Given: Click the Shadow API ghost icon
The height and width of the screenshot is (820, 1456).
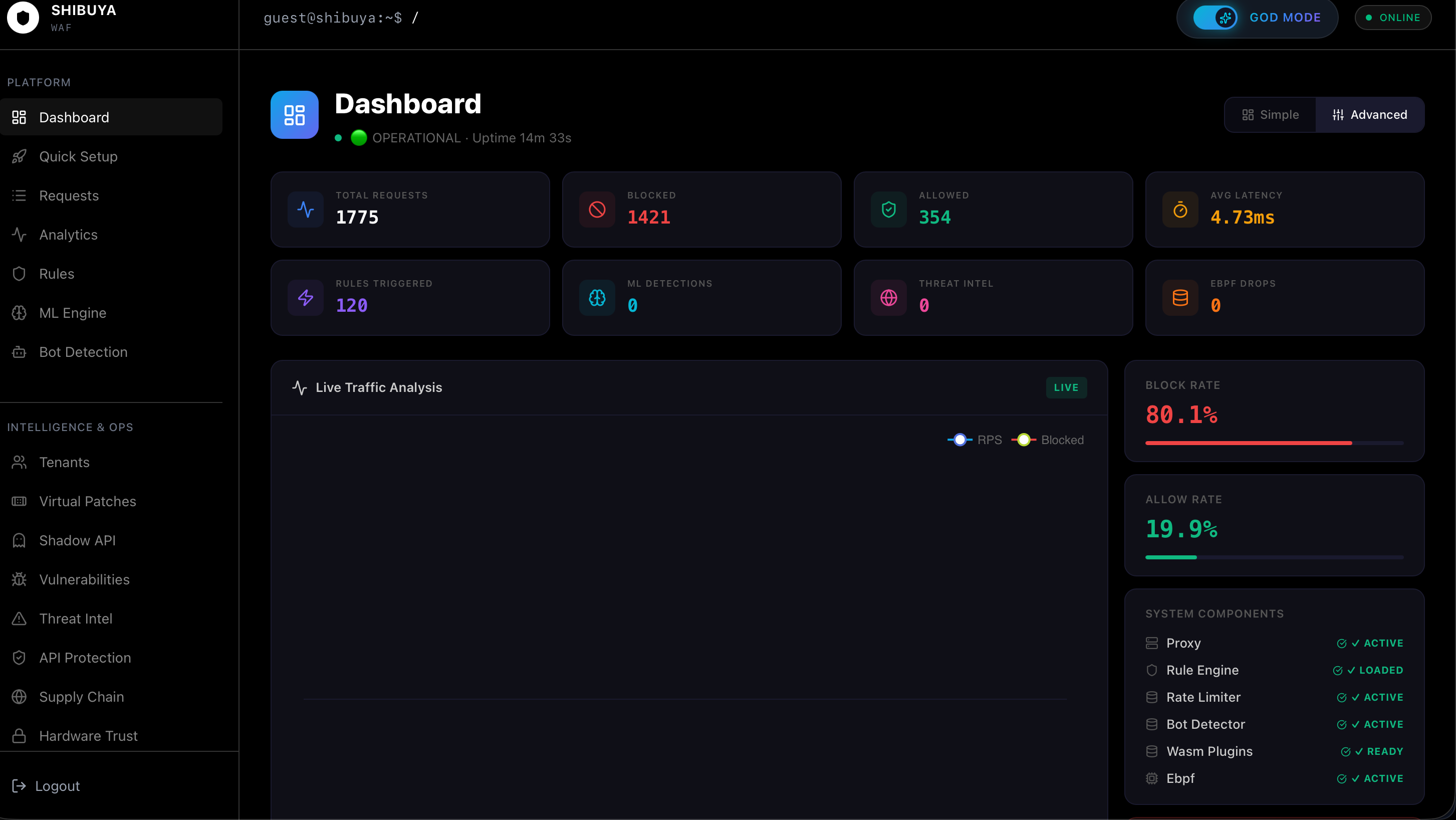Looking at the screenshot, I should click(x=19, y=541).
